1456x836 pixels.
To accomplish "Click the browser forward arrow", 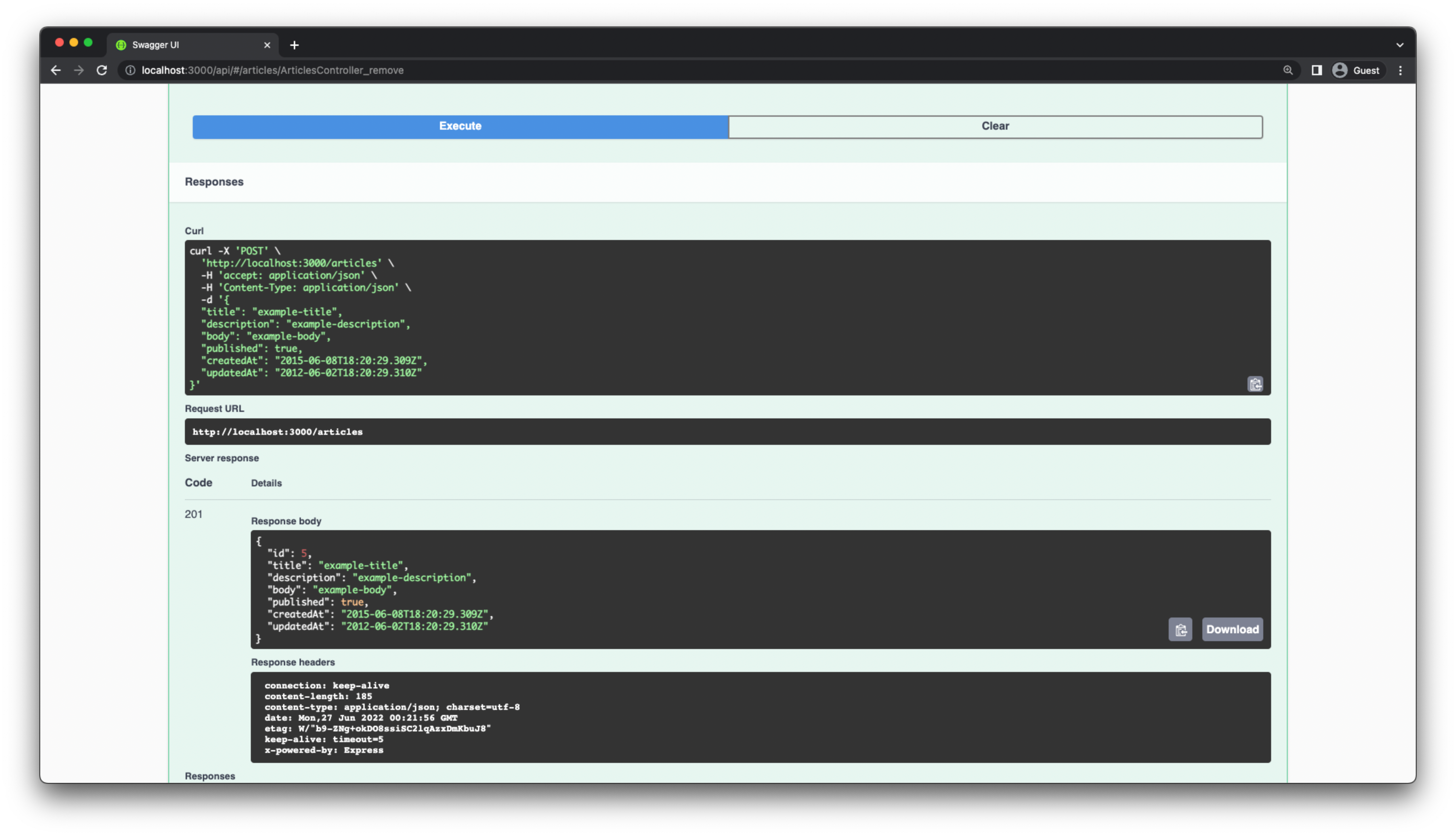I will (79, 70).
